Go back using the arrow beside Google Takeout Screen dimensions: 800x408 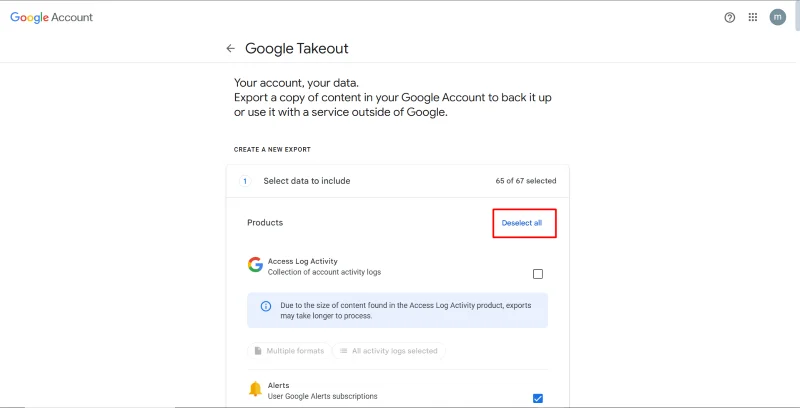pos(231,48)
